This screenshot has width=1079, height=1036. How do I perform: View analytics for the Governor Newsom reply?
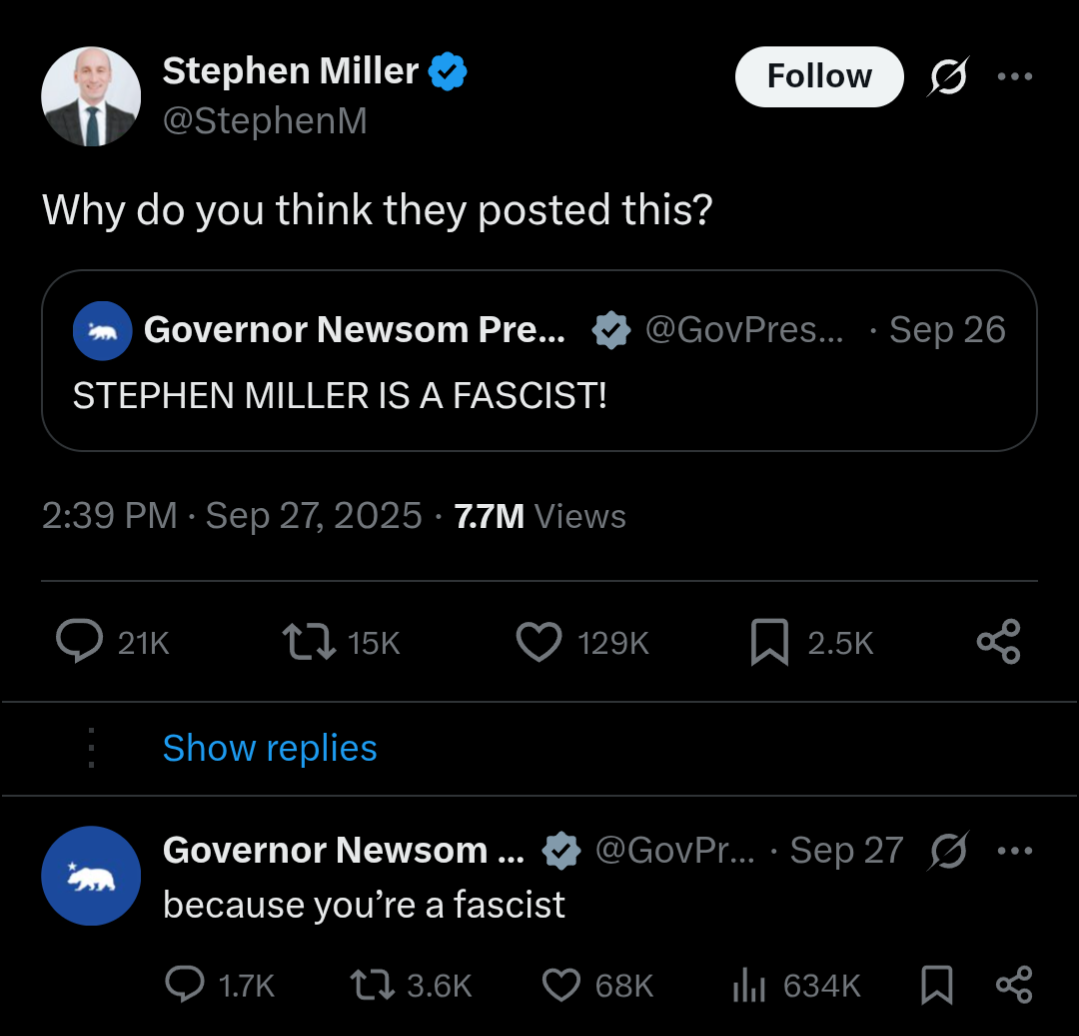point(748,986)
